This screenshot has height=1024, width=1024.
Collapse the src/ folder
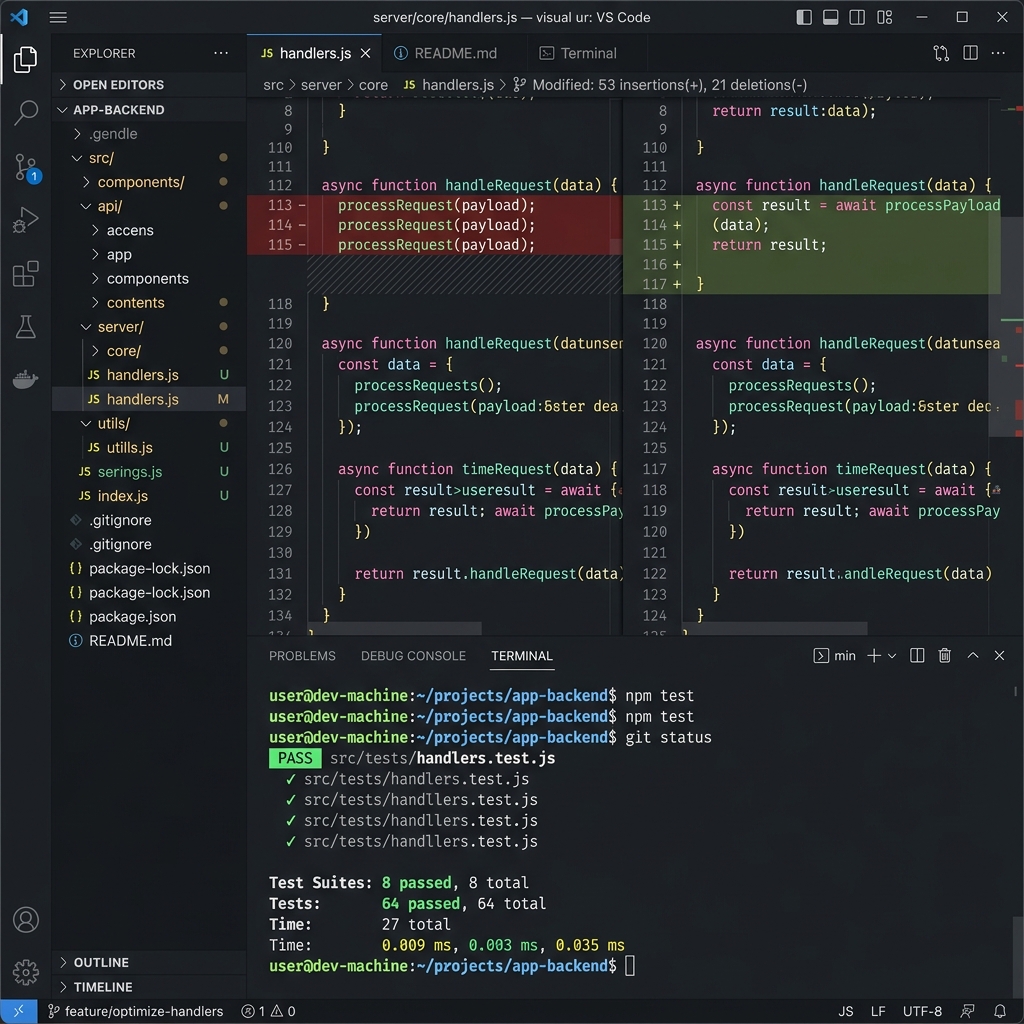point(149,158)
